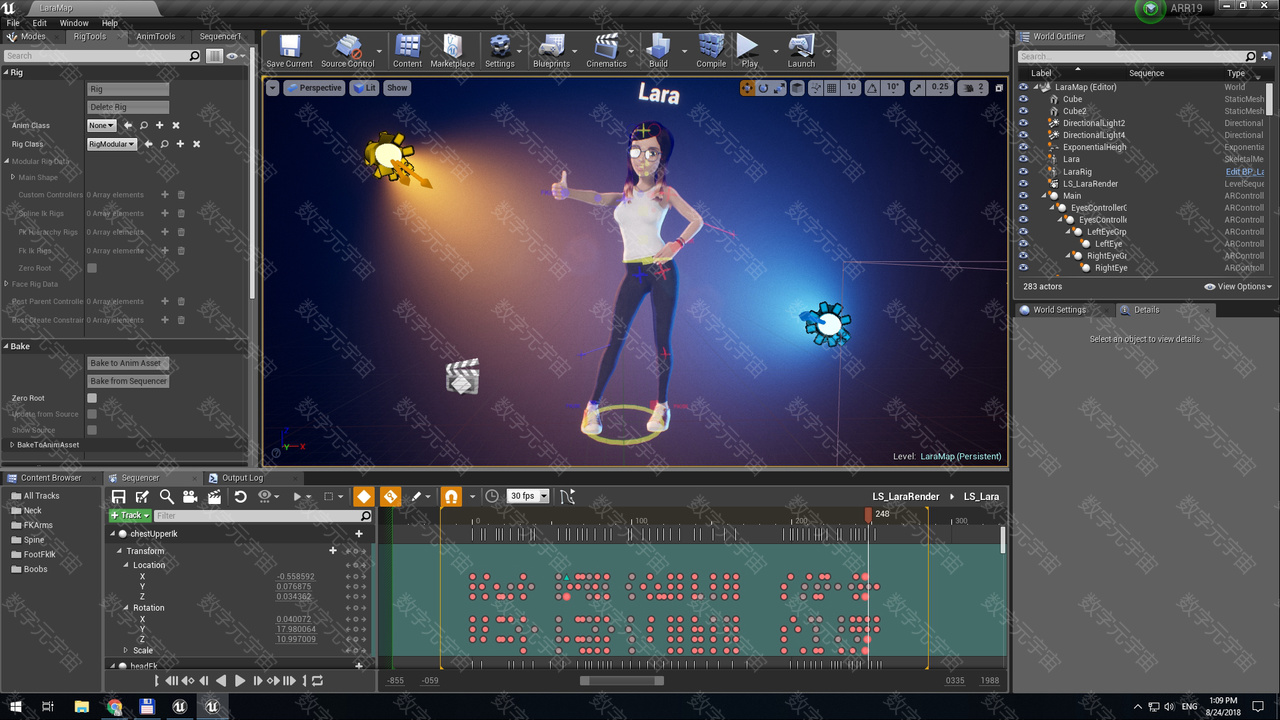The width and height of the screenshot is (1280, 720).
Task: Click the Sequencer camera cut icon
Action: pos(190,496)
